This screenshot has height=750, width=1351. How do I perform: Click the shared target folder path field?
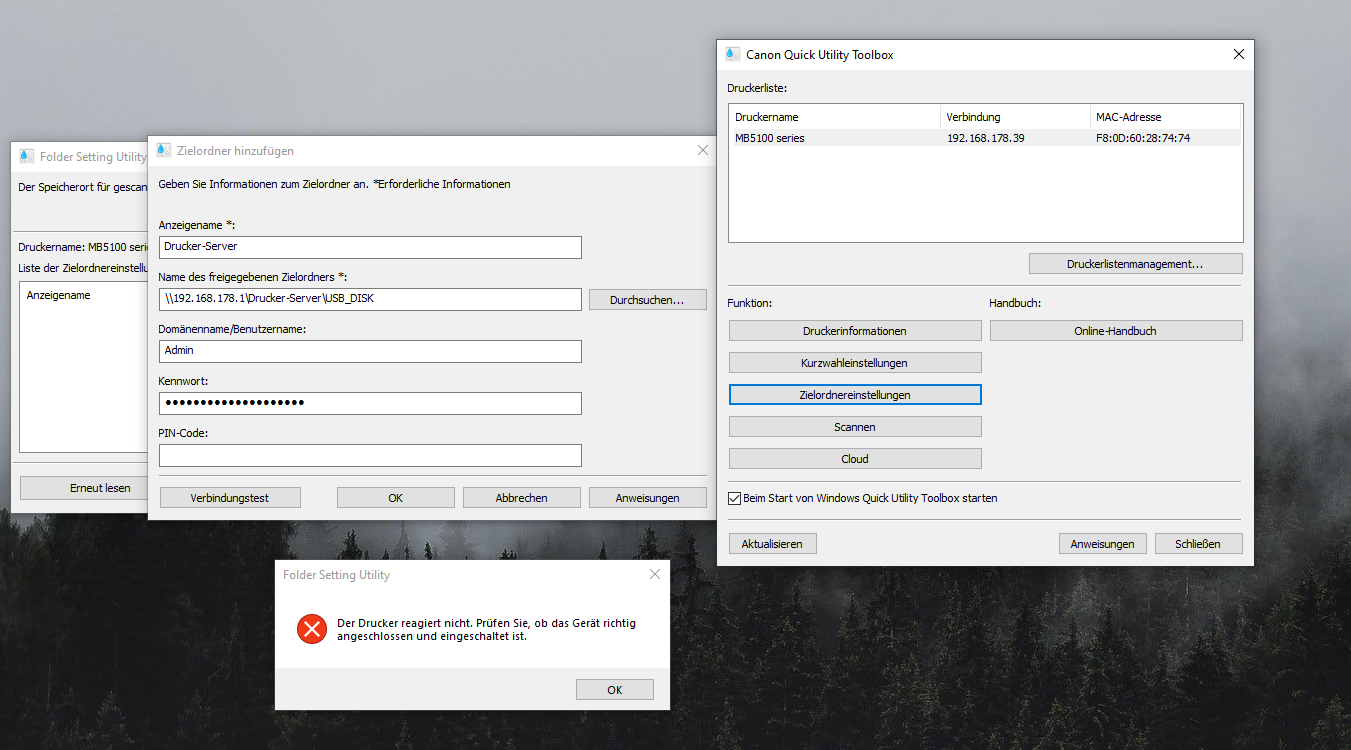coord(370,299)
